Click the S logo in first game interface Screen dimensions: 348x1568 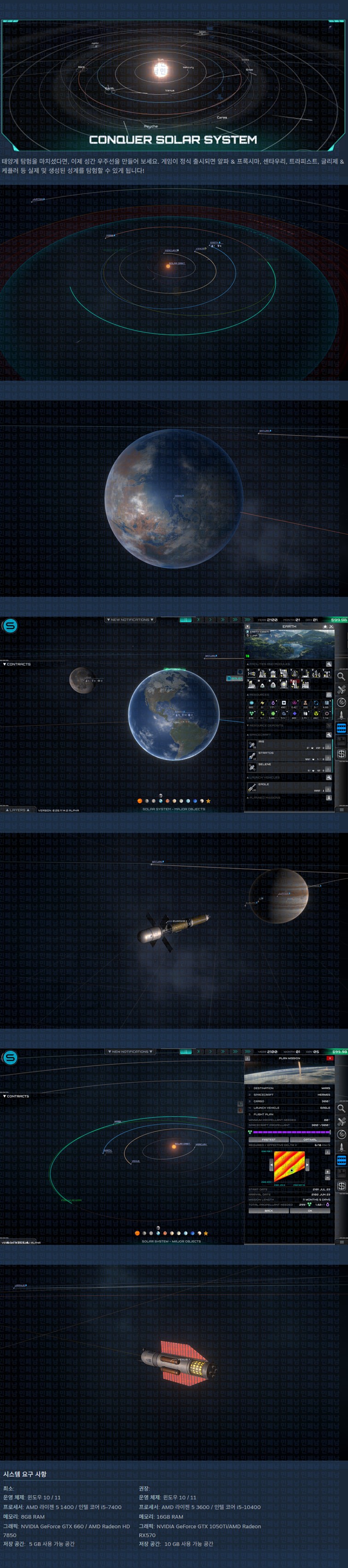click(x=10, y=626)
